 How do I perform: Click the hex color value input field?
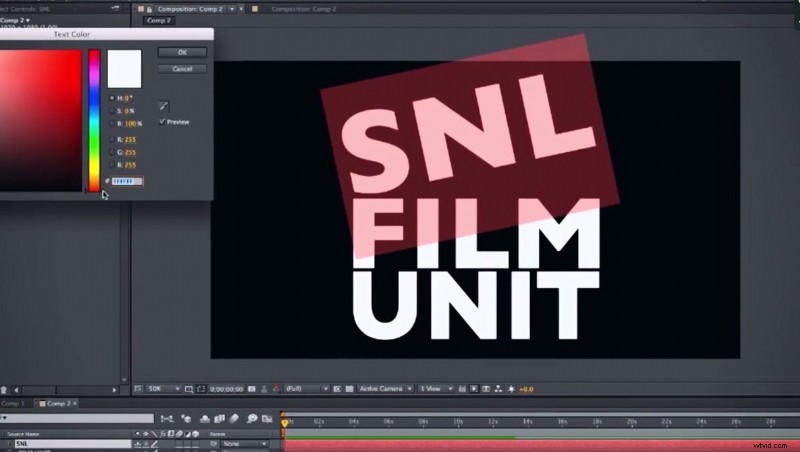coord(127,181)
